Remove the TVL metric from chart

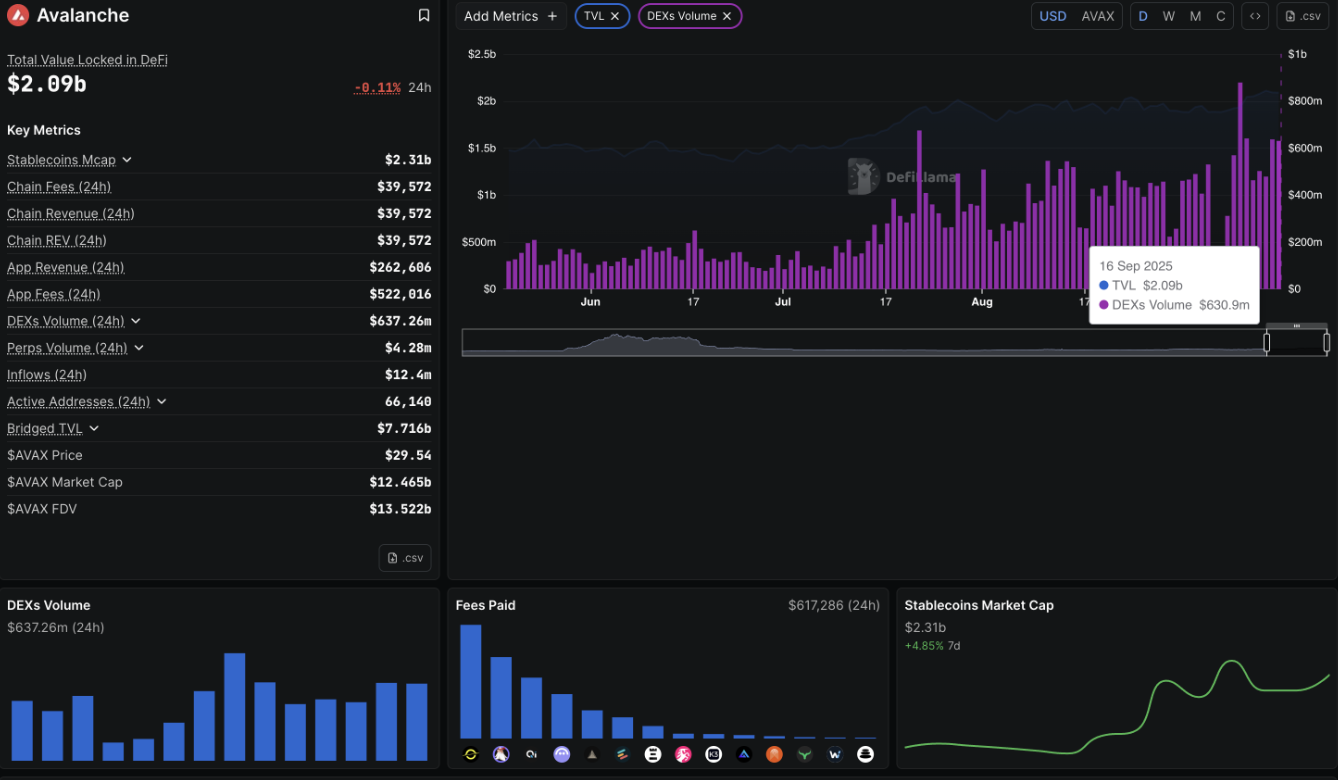(615, 16)
